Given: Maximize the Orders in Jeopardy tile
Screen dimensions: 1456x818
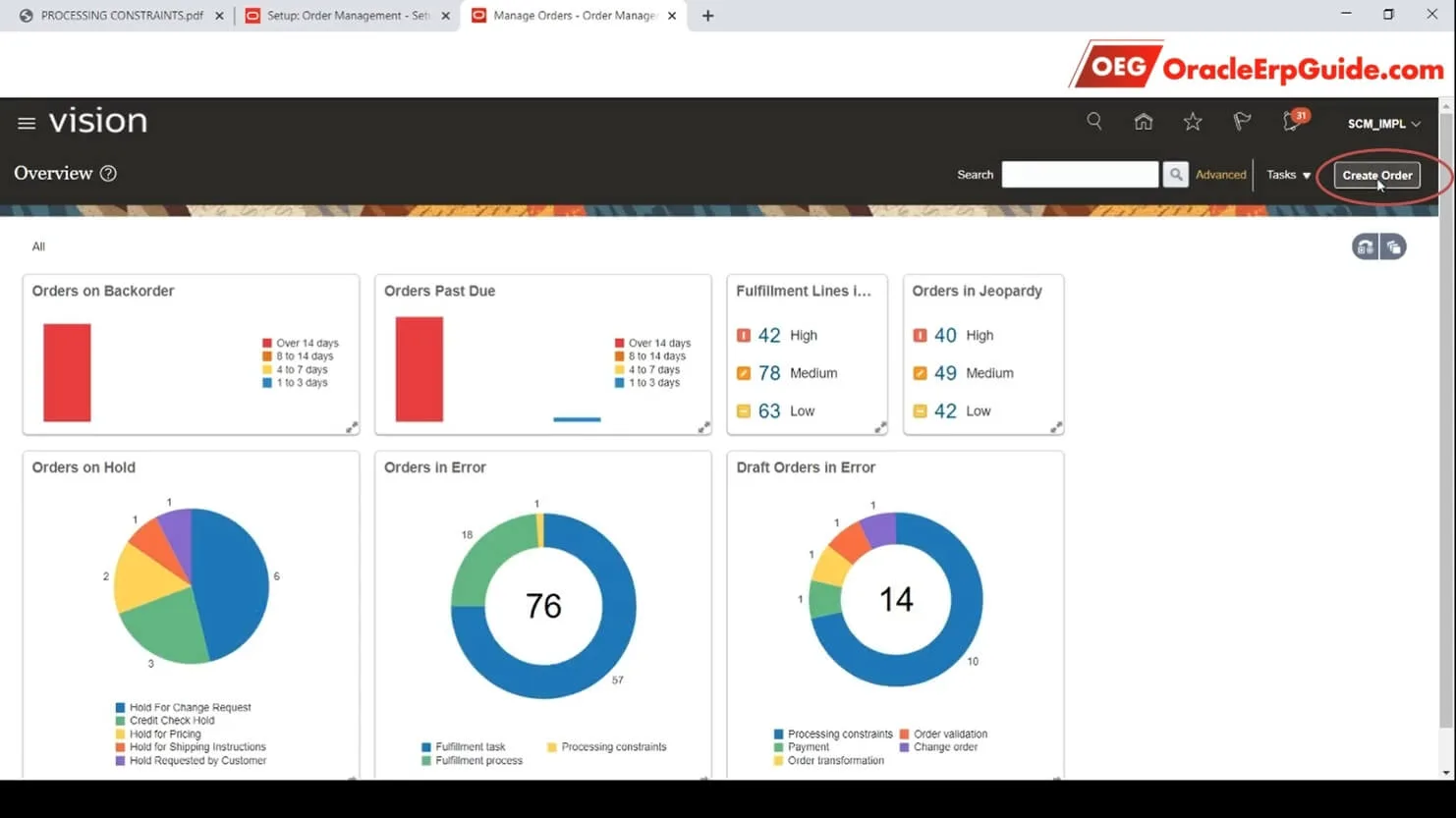Looking at the screenshot, I should click(x=1056, y=427).
